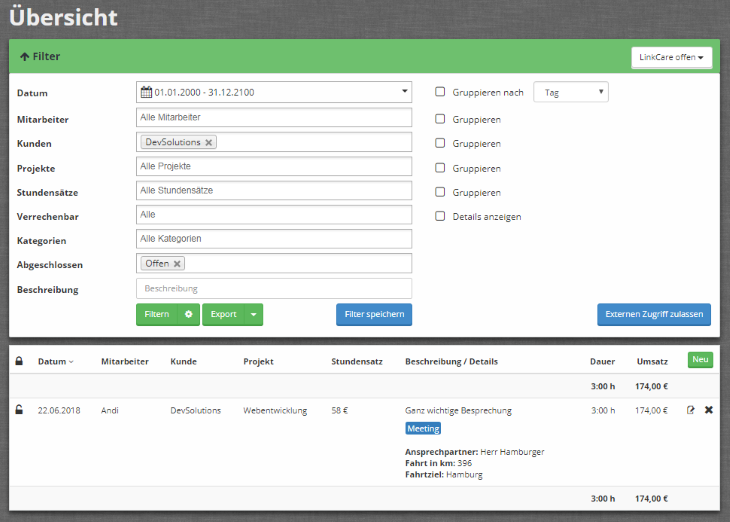This screenshot has width=730, height=522.
Task: Sort table by Datum column header
Action: click(x=55, y=361)
